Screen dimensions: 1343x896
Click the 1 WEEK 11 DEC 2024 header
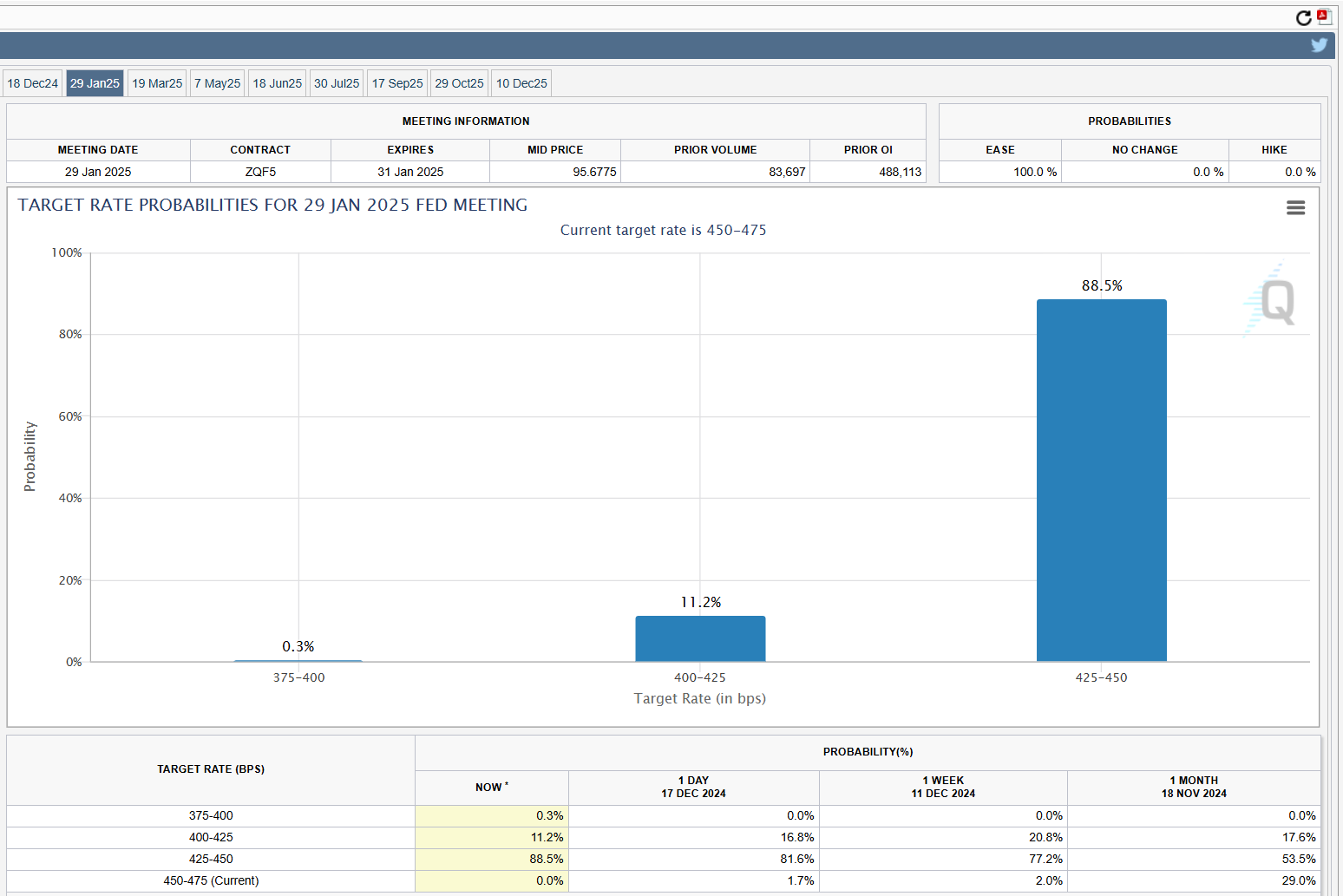point(943,788)
